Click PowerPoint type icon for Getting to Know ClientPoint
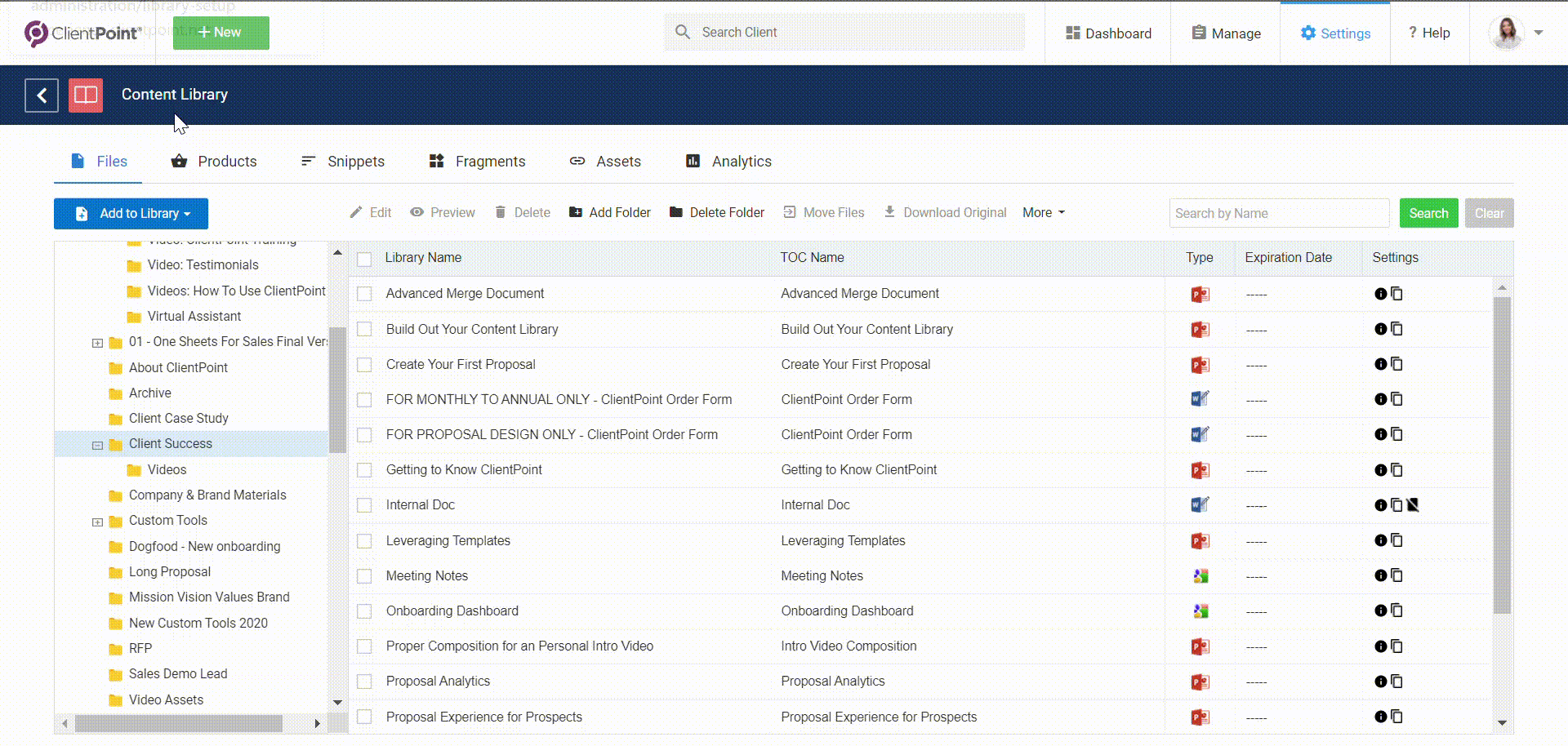Screen dimensions: 1568x746 pyautogui.click(x=1200, y=470)
